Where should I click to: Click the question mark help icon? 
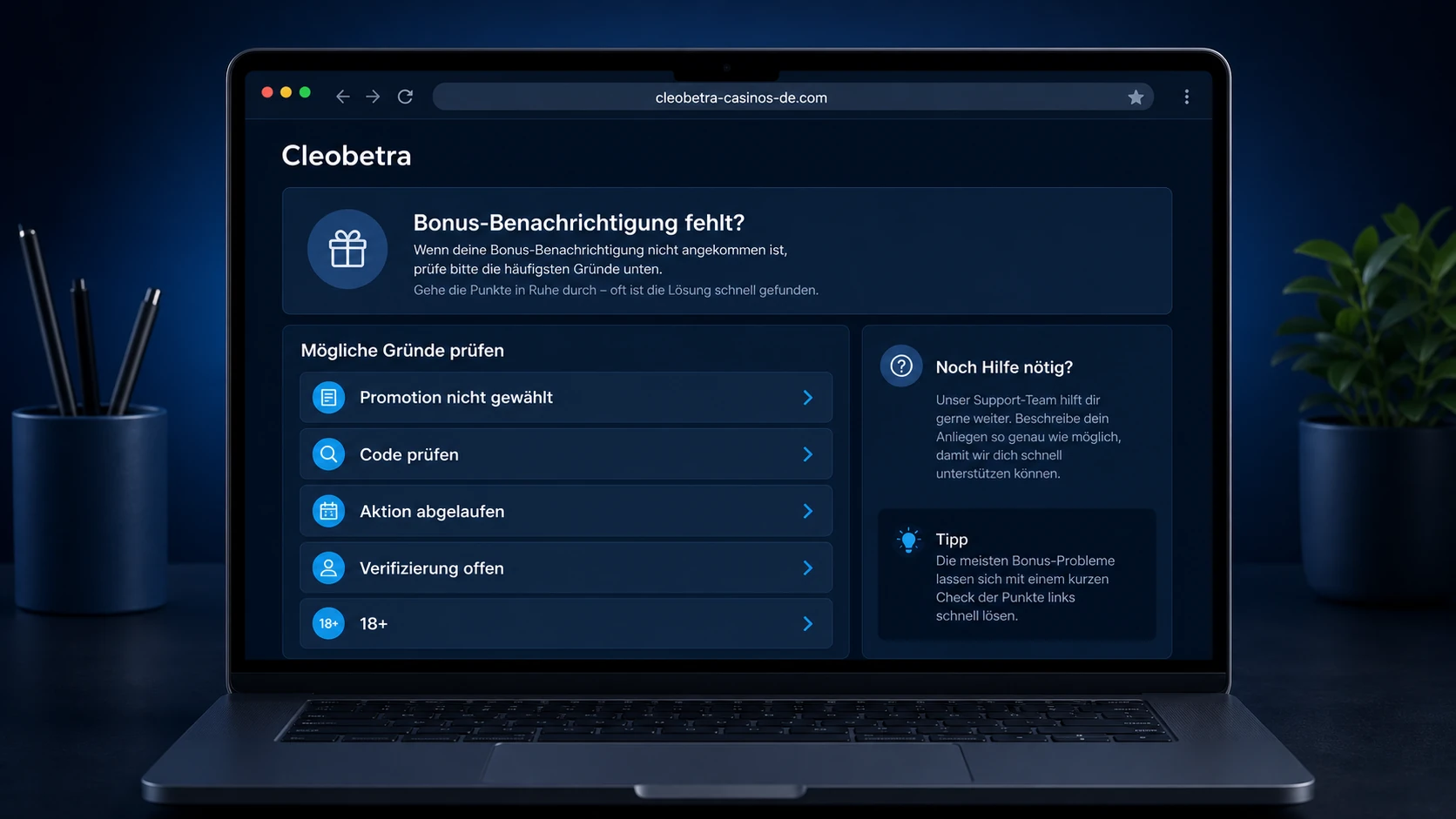click(901, 366)
